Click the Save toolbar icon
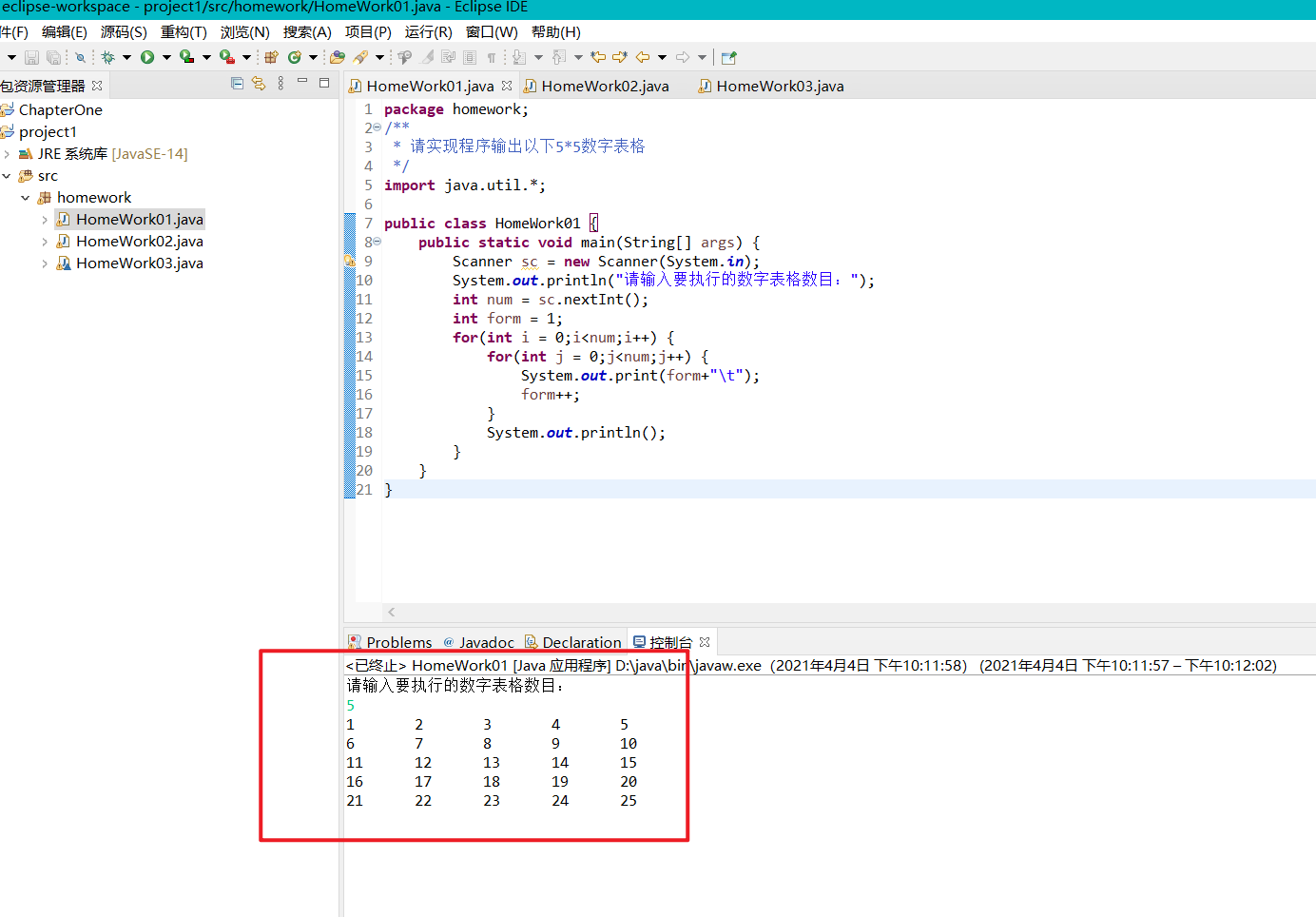The image size is (1316, 917). point(31,57)
